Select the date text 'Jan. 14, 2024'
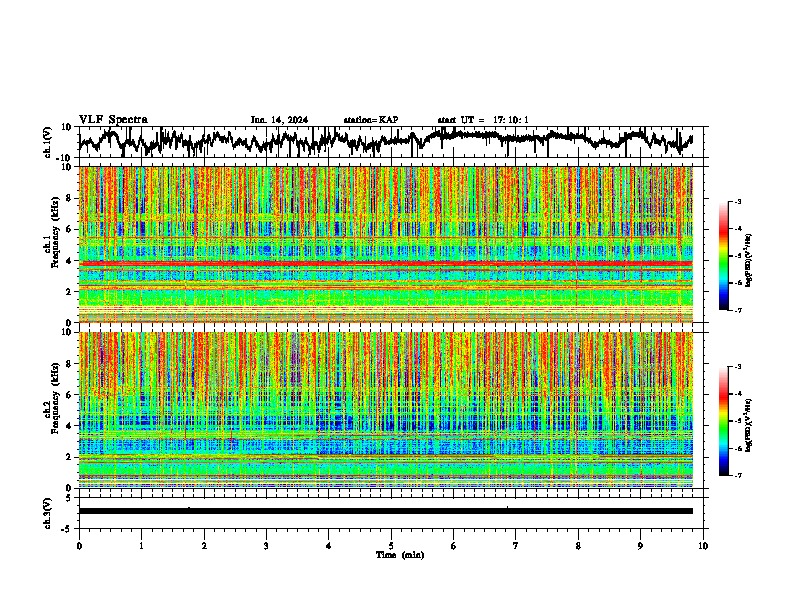The image size is (792, 612). pyautogui.click(x=279, y=120)
